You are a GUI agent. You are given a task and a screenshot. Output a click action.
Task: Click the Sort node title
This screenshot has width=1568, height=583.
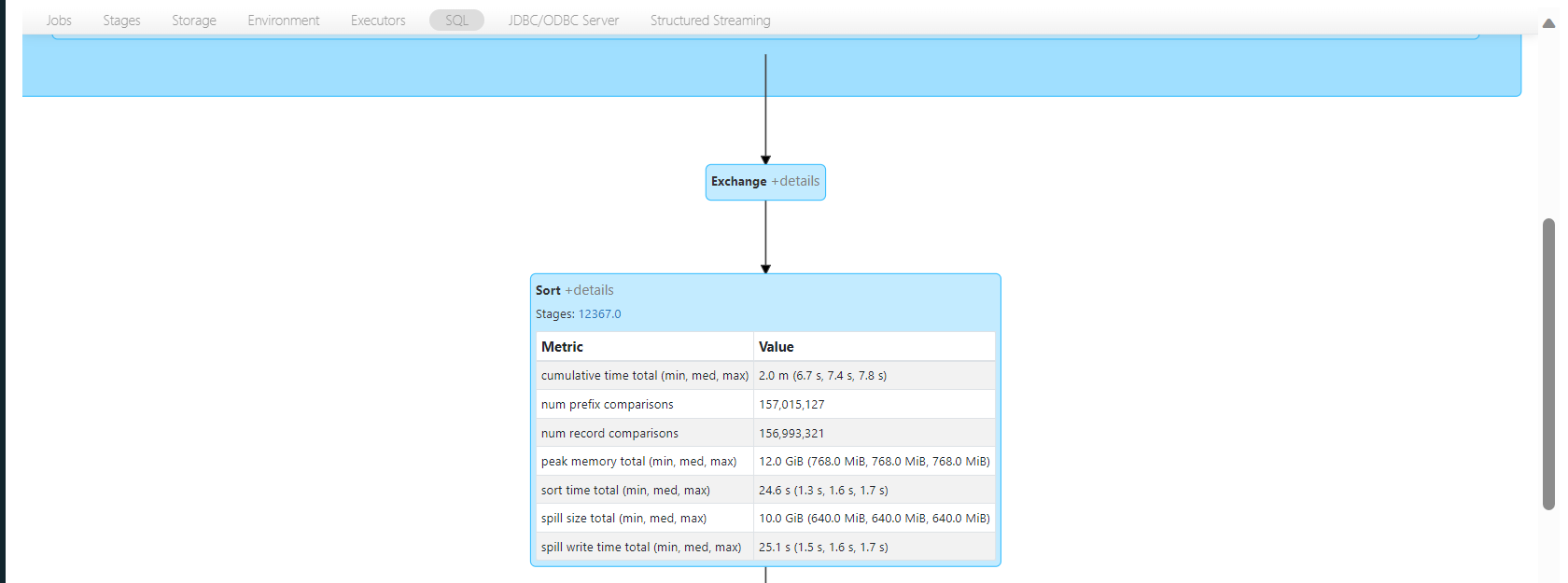click(548, 290)
